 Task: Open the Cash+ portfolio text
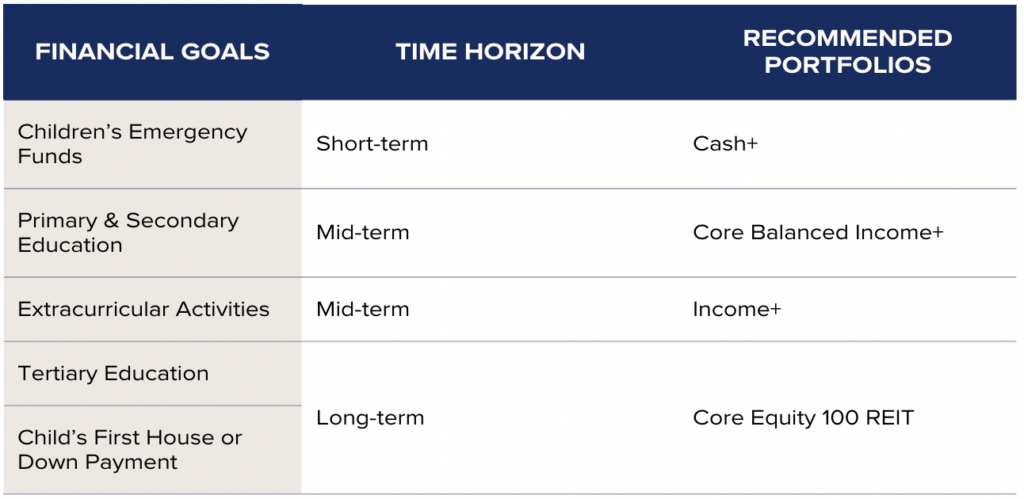click(x=726, y=144)
